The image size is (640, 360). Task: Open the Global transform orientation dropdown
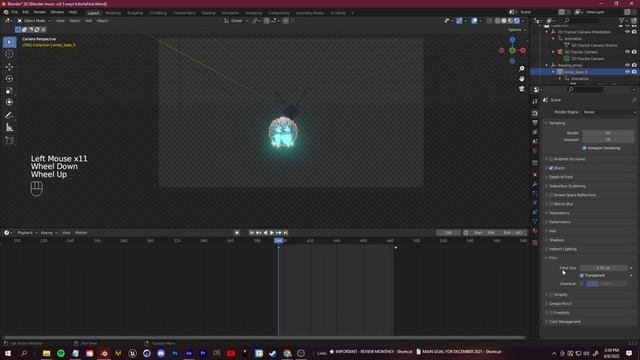point(236,20)
